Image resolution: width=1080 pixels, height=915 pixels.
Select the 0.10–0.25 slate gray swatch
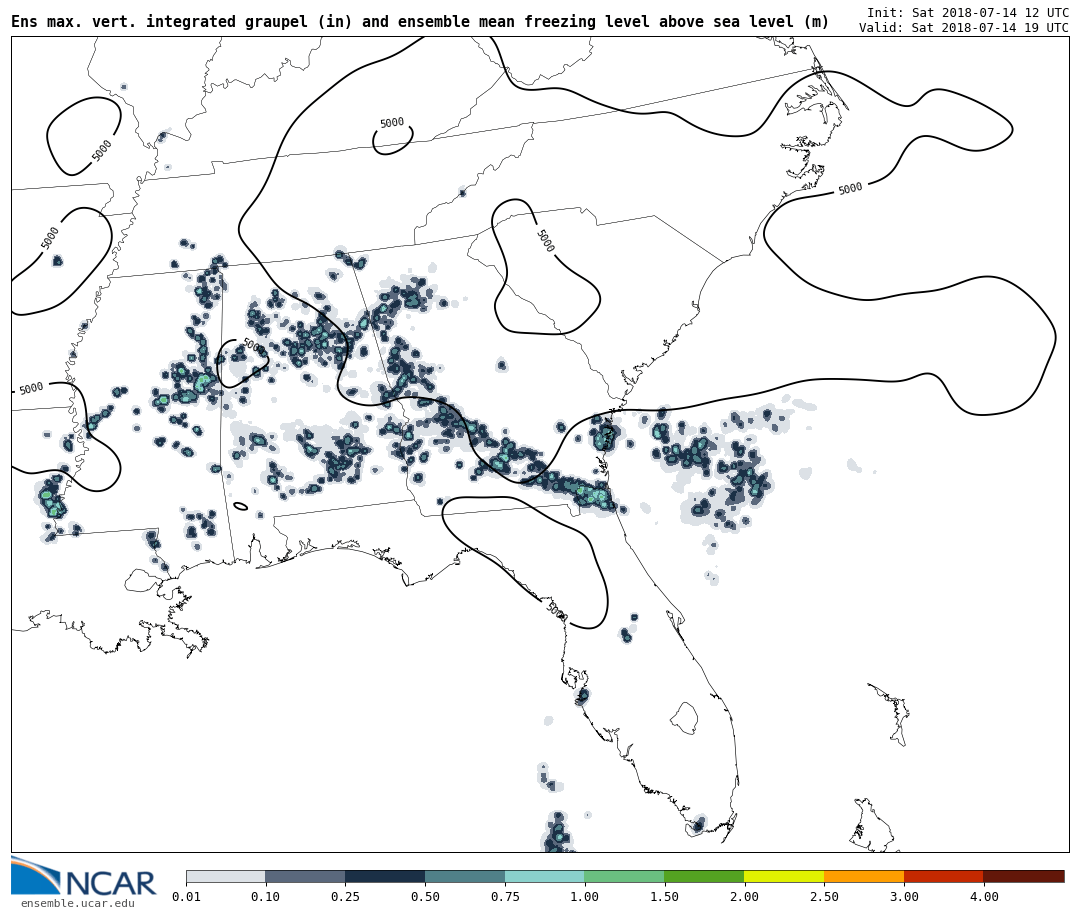click(305, 876)
